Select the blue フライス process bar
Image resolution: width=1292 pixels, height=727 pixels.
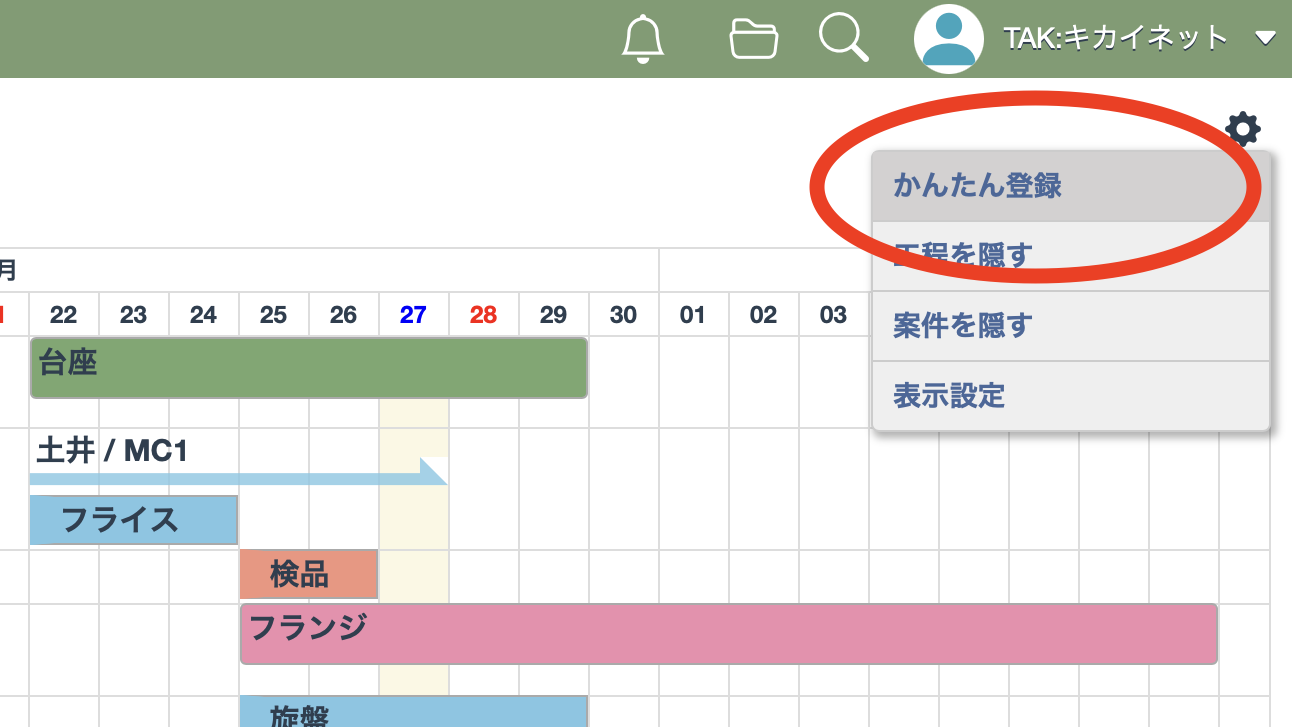pos(134,520)
